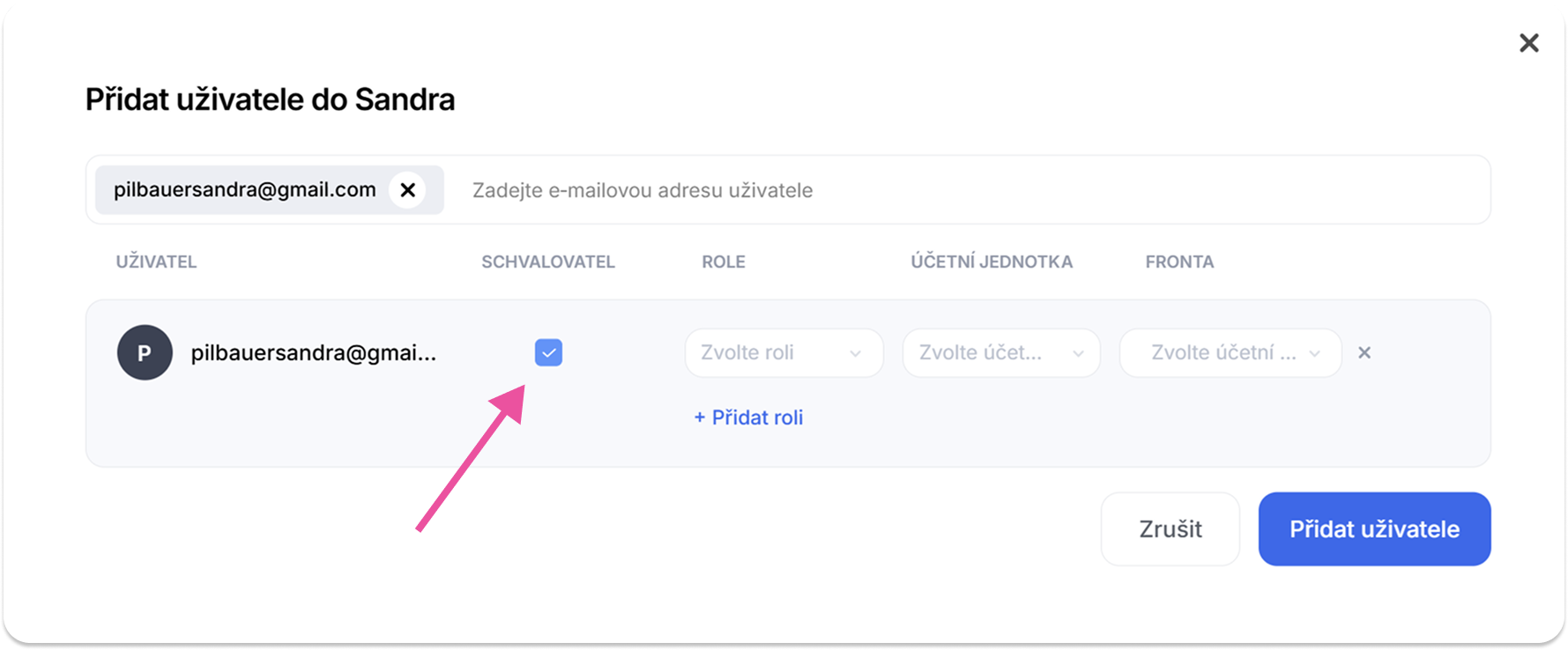Image resolution: width=1568 pixels, height=650 pixels.
Task: Open the Fronta selection dropdown
Action: (x=1230, y=353)
